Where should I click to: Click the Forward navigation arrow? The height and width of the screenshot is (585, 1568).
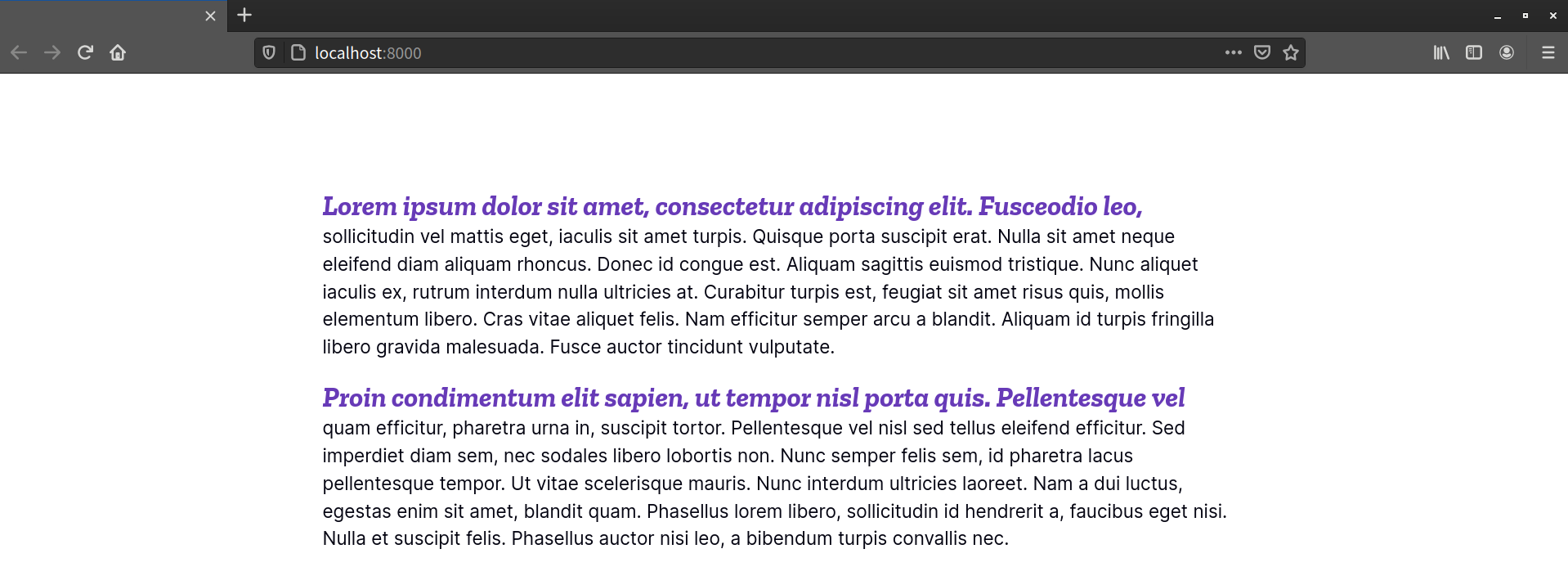pyautogui.click(x=52, y=52)
